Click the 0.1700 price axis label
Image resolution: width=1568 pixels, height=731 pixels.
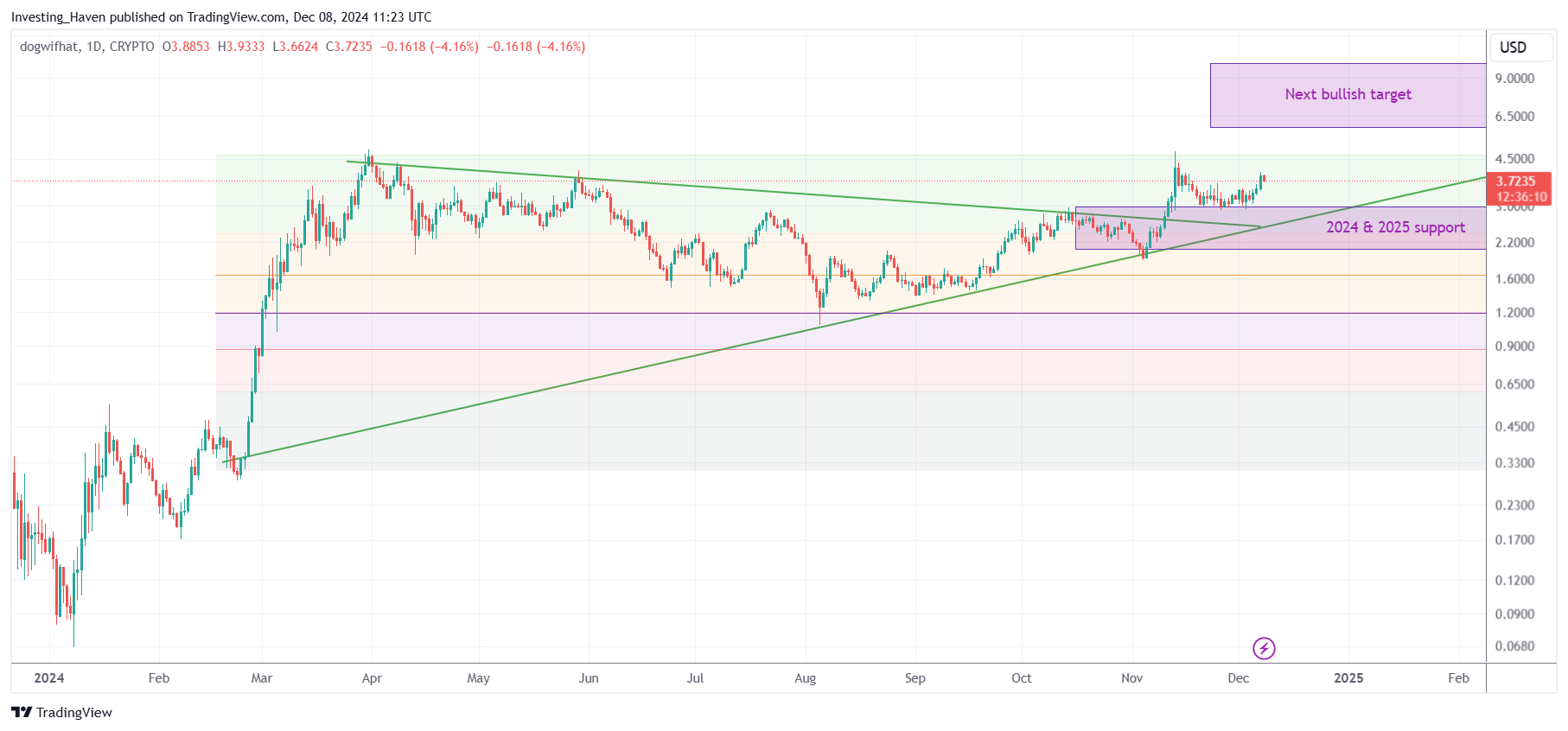1514,540
